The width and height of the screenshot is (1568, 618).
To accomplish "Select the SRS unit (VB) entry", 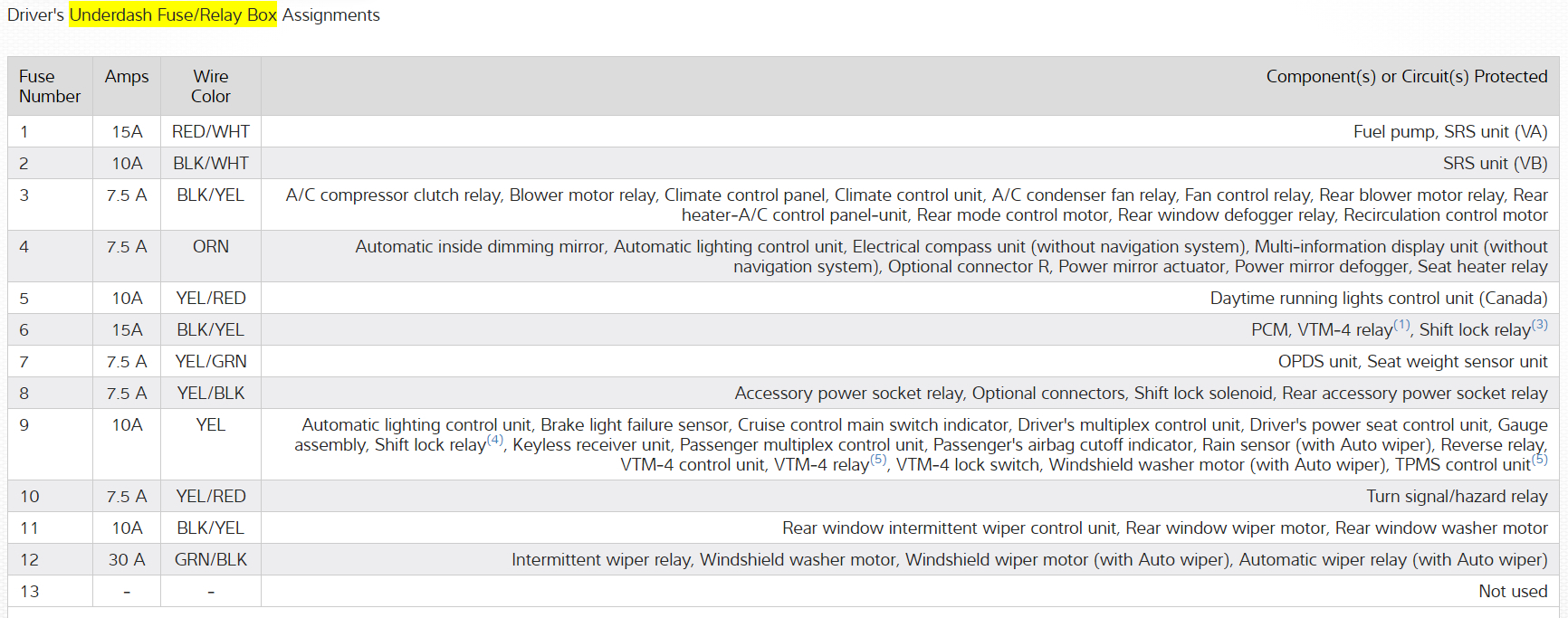I will pos(1495,163).
